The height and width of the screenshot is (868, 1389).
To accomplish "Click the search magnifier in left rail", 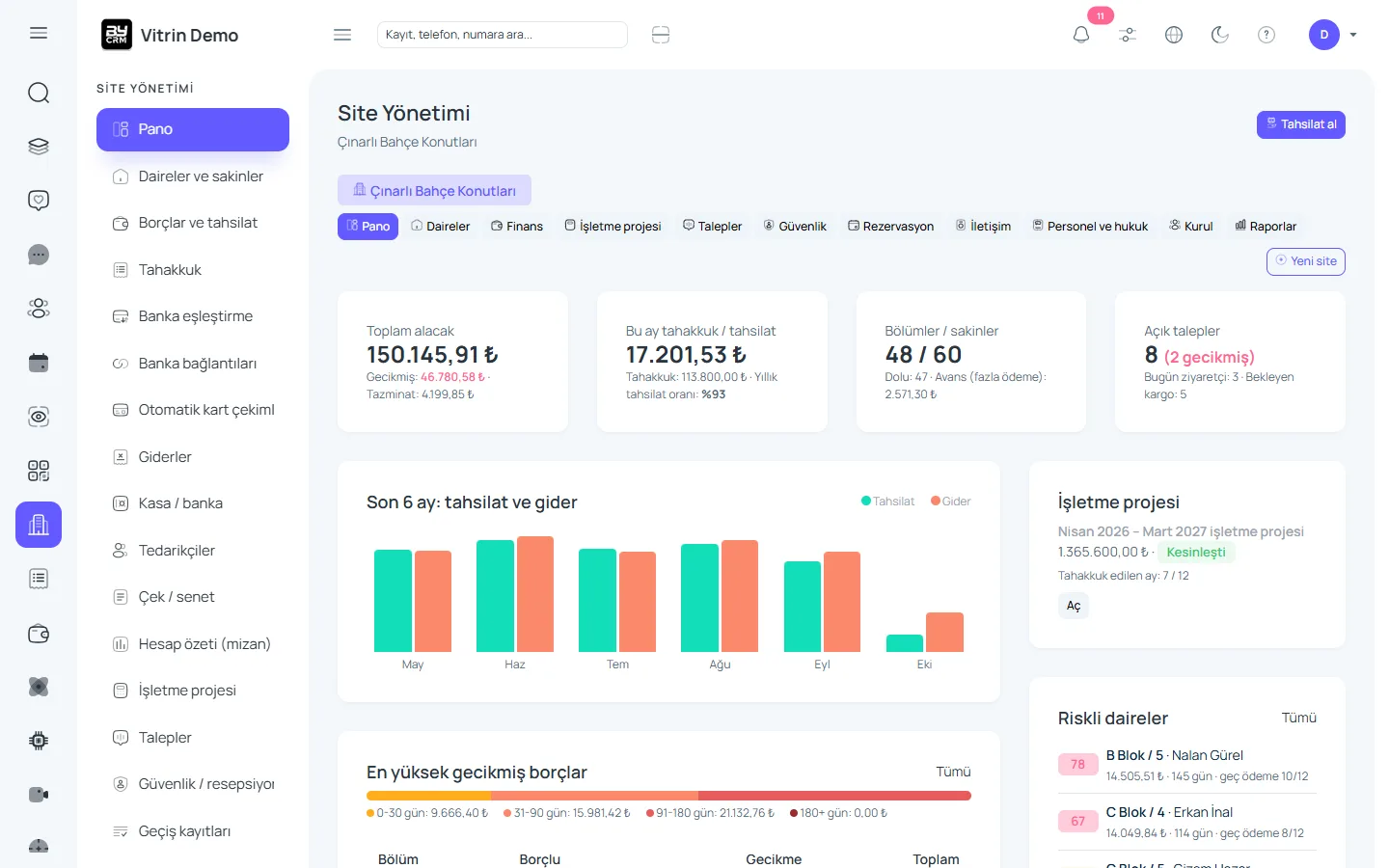I will click(39, 93).
